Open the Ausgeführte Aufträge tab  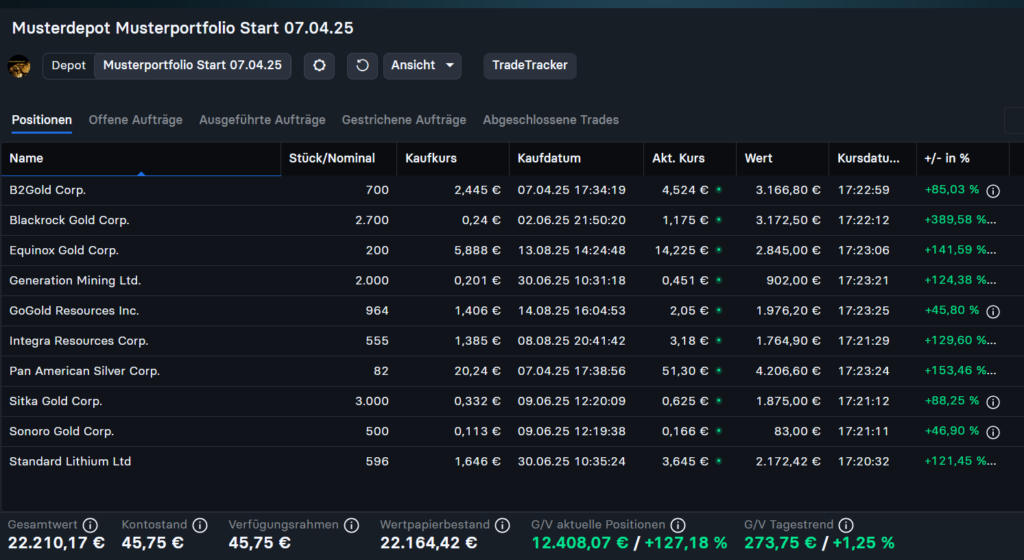coord(262,120)
